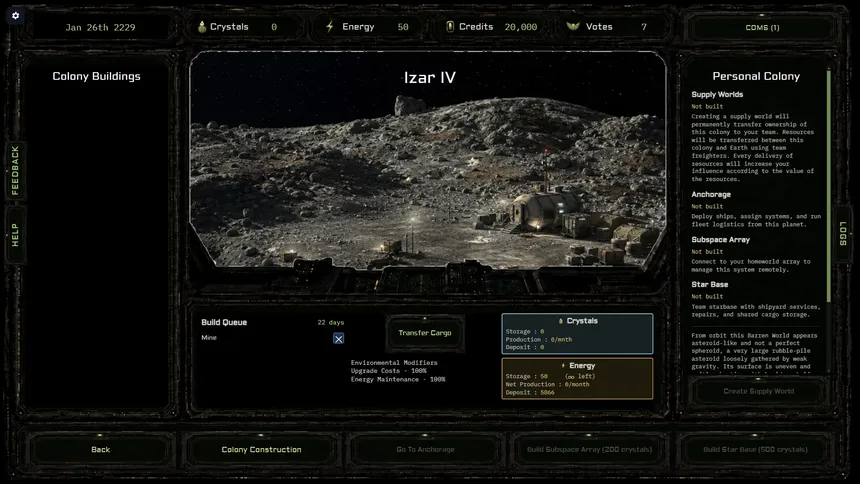This screenshot has height=484, width=860.
Task: Click the 22 days build timer
Action: tap(331, 323)
